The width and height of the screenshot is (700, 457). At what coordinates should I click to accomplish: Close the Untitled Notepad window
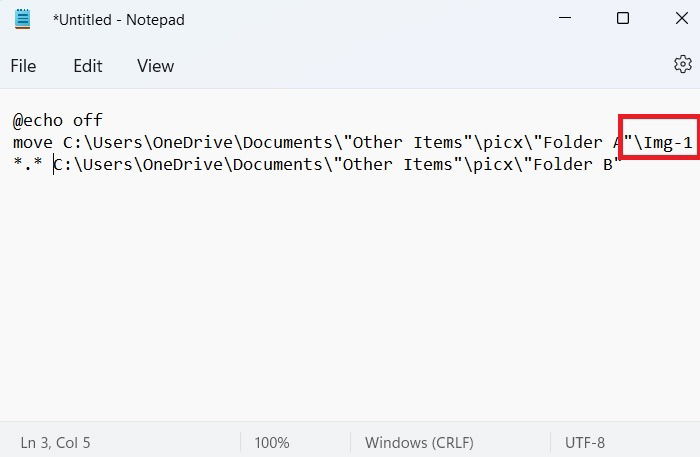[x=682, y=18]
